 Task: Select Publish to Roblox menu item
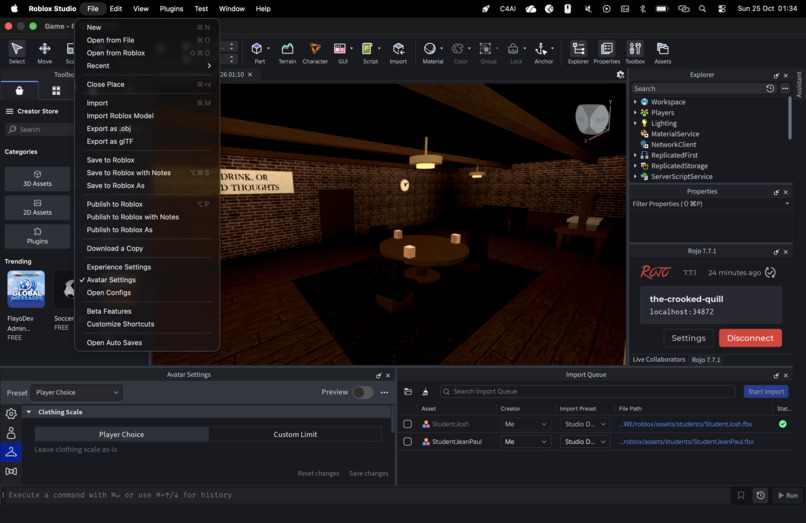click(x=146, y=204)
